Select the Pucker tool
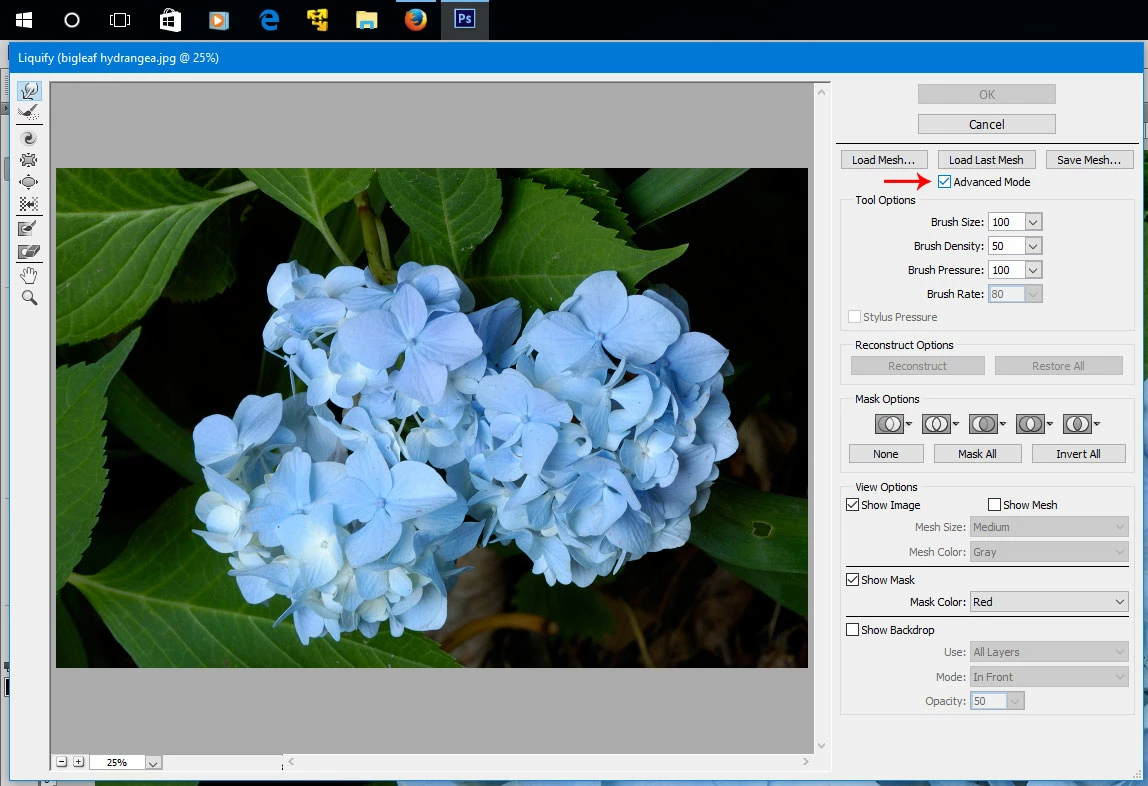1148x786 pixels. click(x=29, y=160)
